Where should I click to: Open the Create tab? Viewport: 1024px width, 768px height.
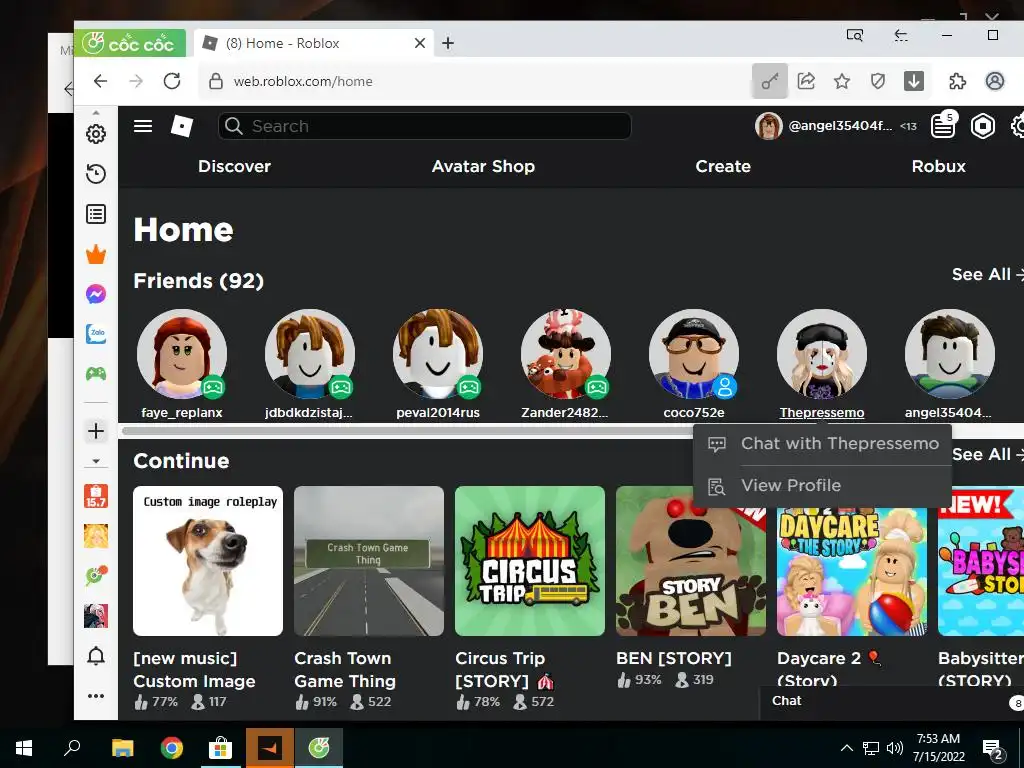[723, 167]
